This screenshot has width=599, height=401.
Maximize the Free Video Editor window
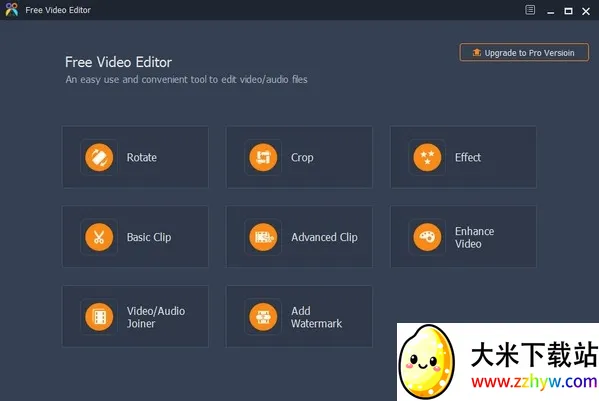point(568,11)
